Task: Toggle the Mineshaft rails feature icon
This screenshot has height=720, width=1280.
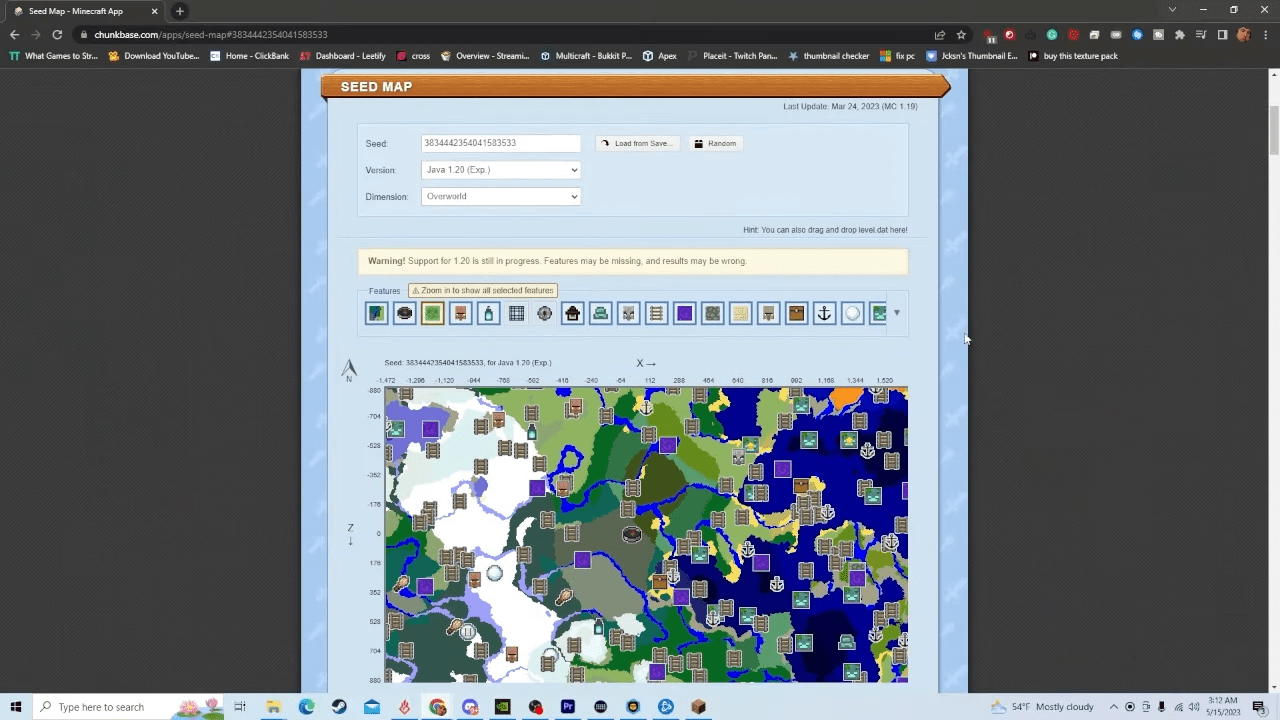Action: pos(656,314)
